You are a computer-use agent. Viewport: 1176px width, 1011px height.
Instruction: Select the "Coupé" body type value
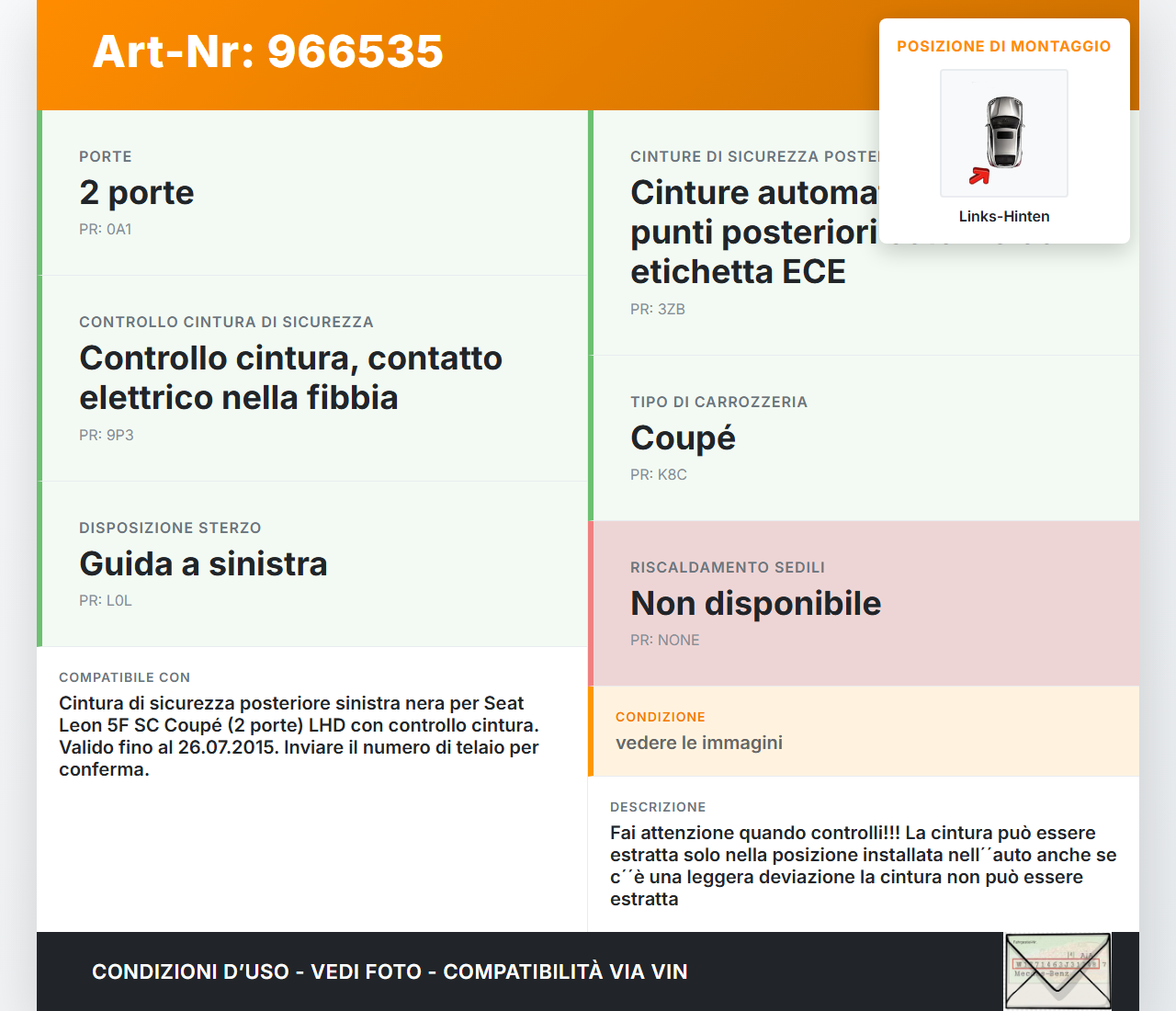683,438
